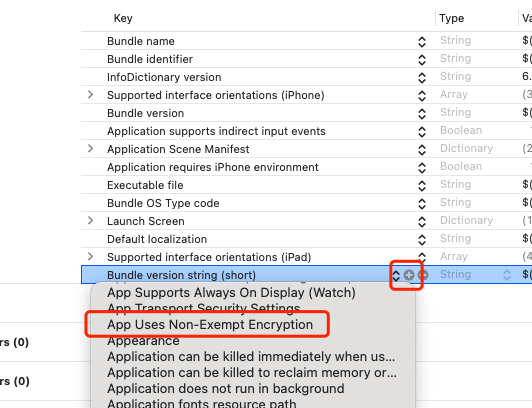Open key stepper for Bundle version string (short)

(x=396, y=275)
